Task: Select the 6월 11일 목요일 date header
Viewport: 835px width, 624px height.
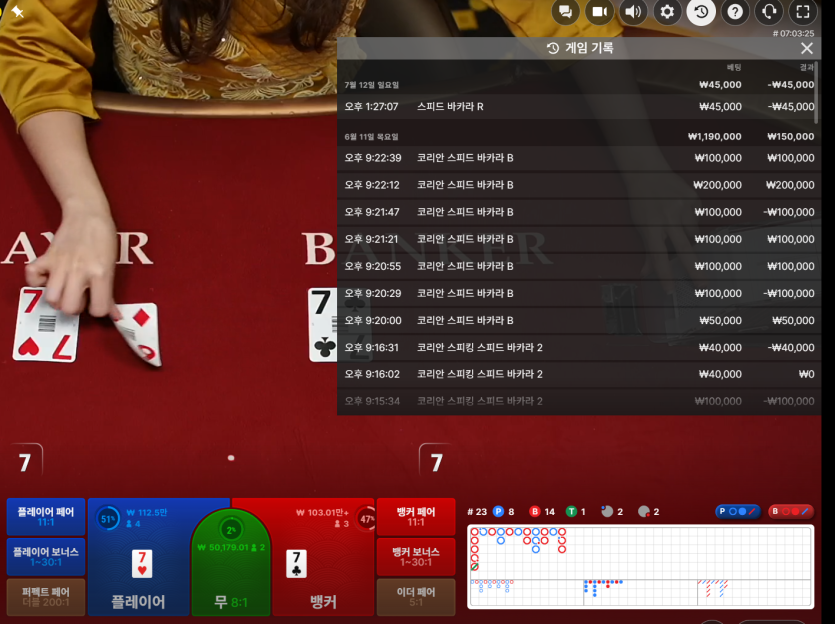Action: (372, 137)
